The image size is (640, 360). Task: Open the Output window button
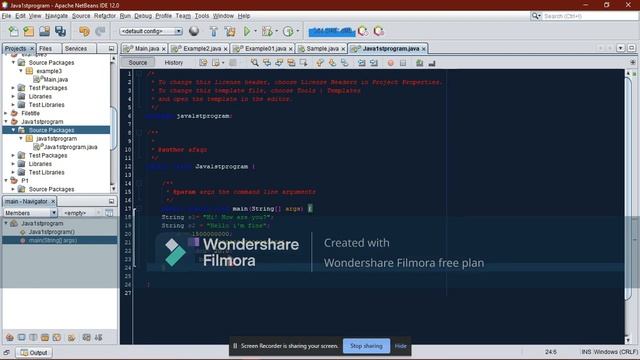tap(34, 352)
